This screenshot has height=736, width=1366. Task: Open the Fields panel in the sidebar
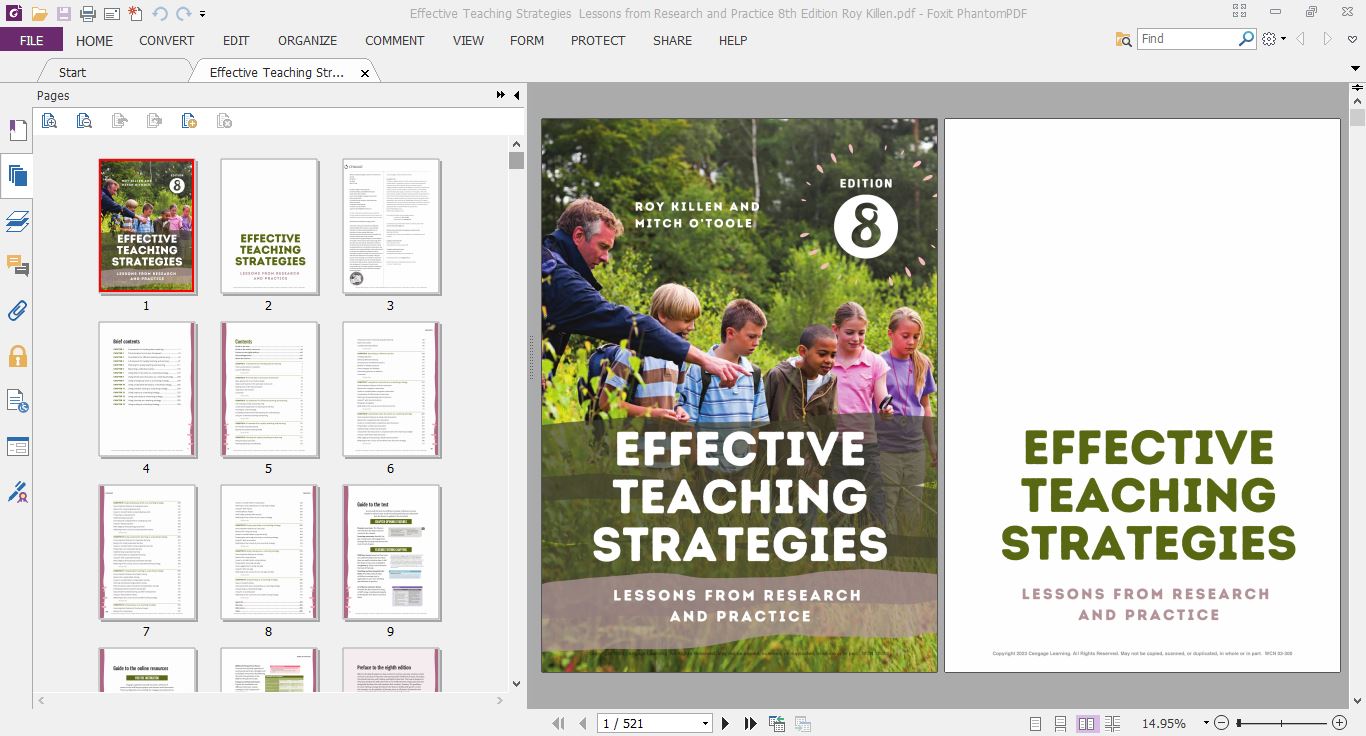[x=17, y=446]
